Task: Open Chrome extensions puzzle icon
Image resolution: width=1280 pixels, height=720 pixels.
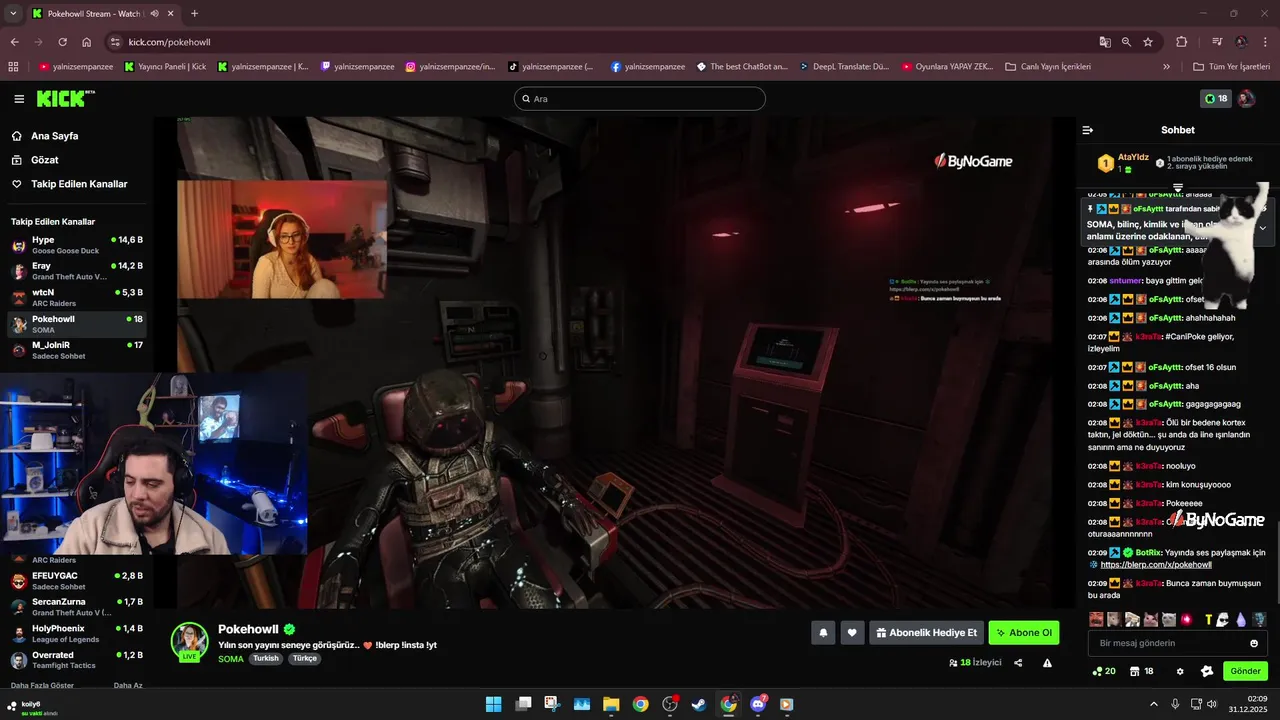Action: coord(1182,42)
